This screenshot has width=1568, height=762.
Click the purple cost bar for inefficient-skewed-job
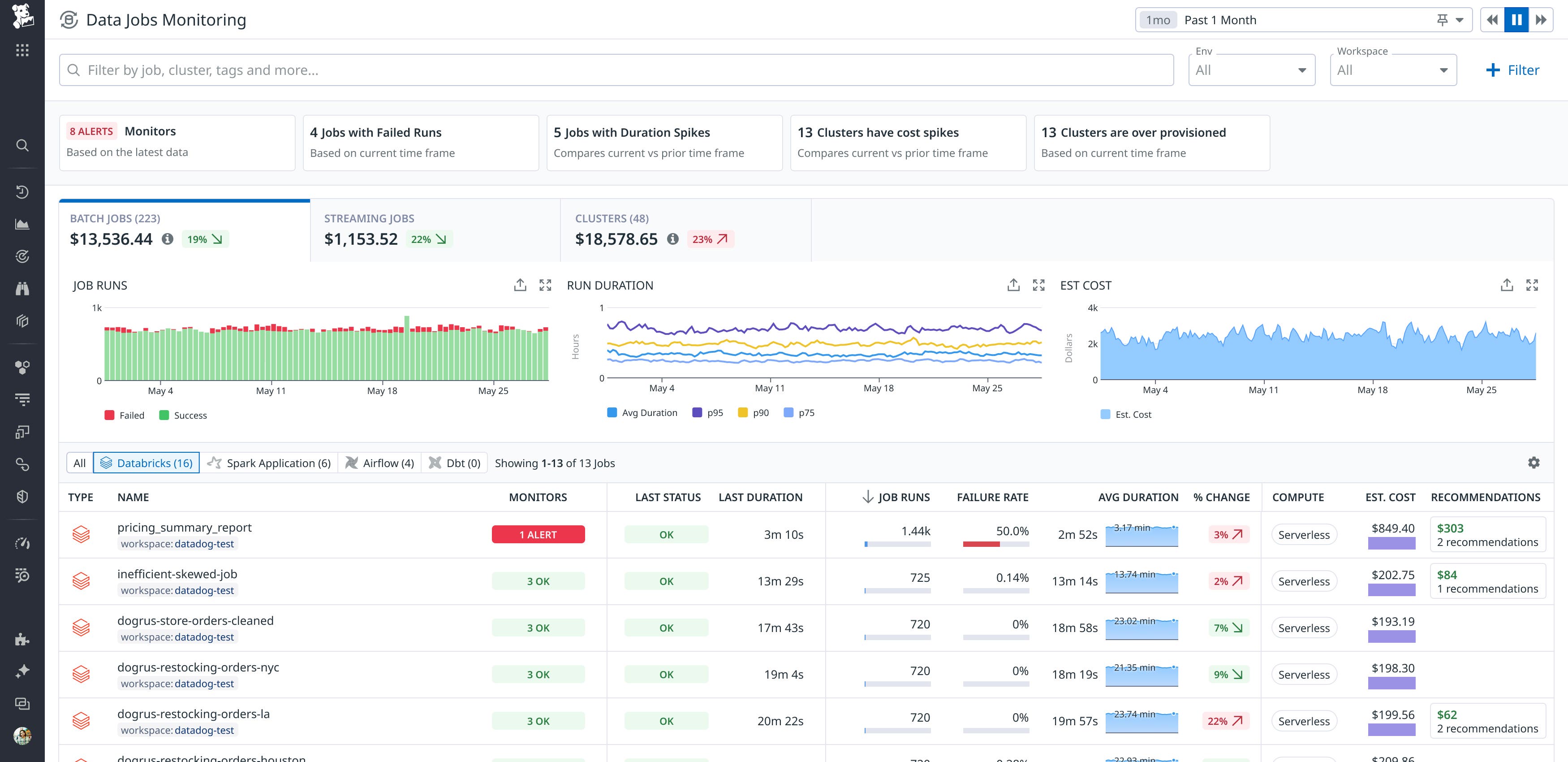click(1391, 590)
